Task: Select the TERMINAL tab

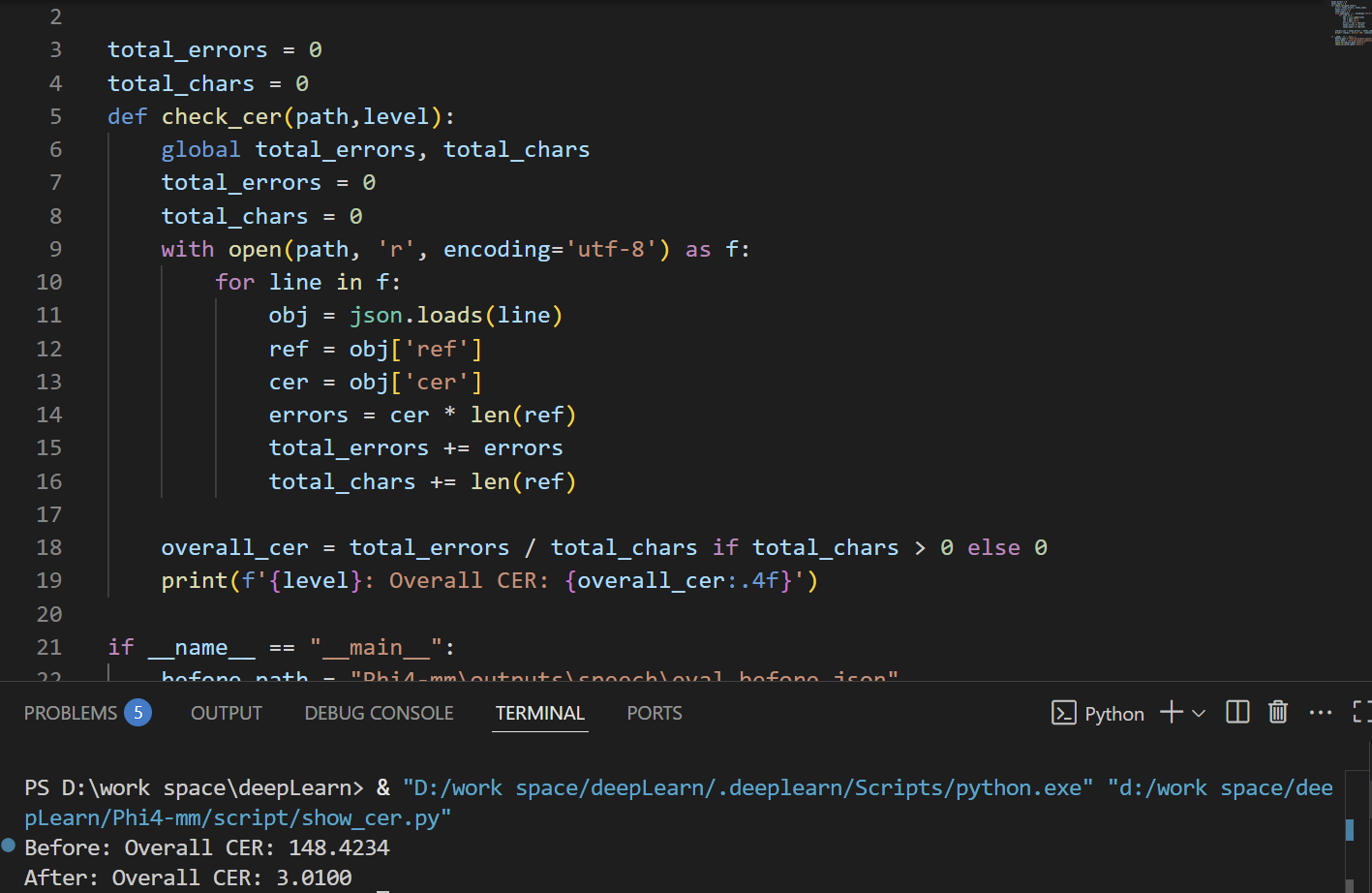Action: point(539,714)
